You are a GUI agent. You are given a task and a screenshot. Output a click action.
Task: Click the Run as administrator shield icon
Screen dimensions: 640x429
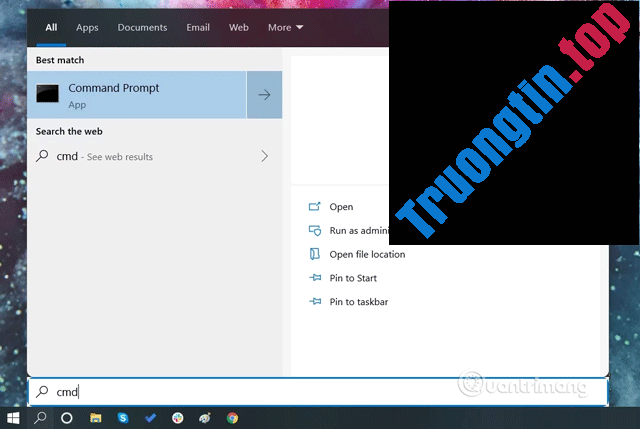coord(315,231)
